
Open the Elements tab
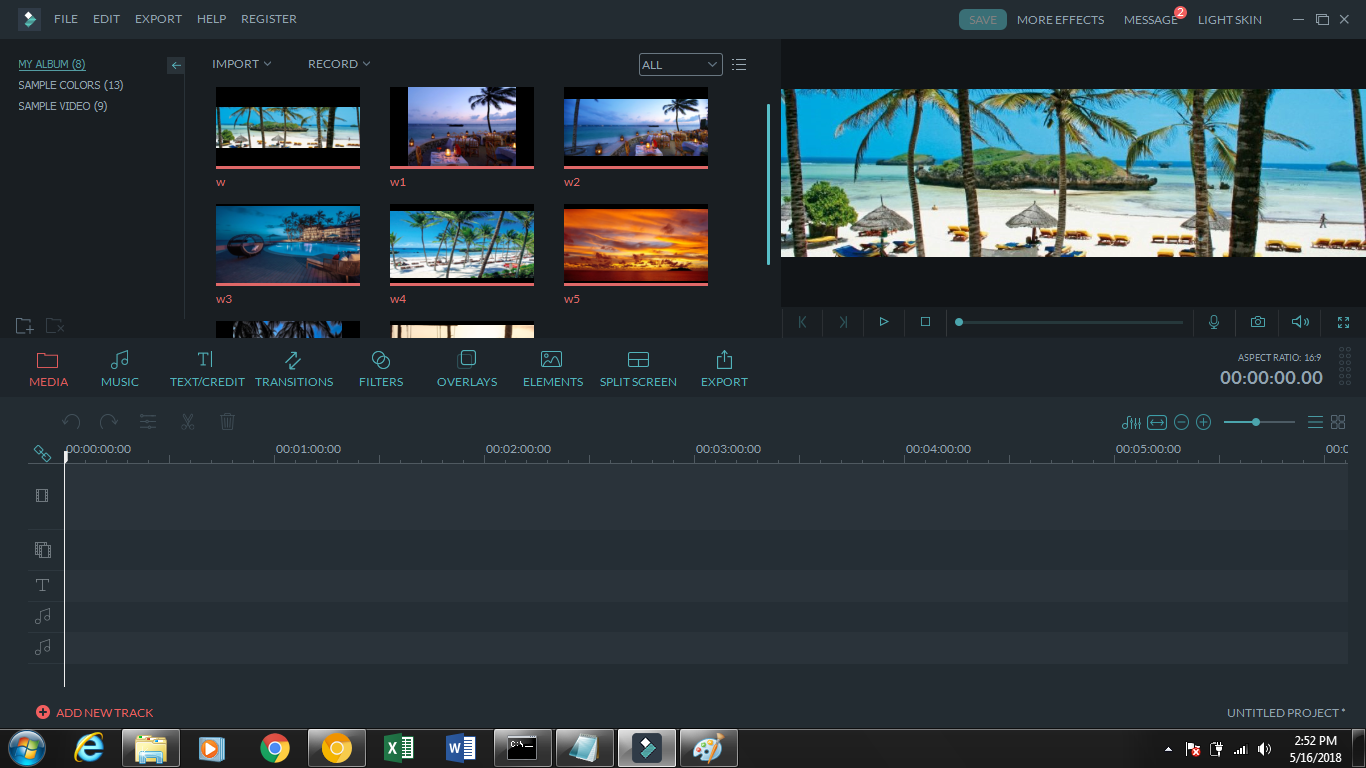[552, 369]
